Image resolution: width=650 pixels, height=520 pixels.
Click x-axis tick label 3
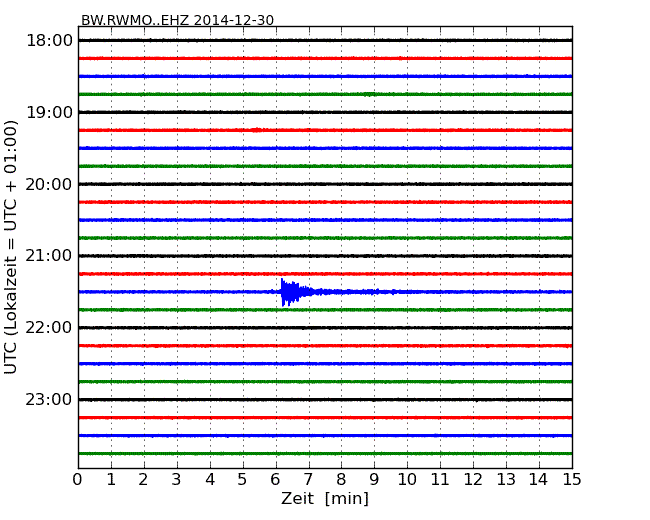coord(177,479)
